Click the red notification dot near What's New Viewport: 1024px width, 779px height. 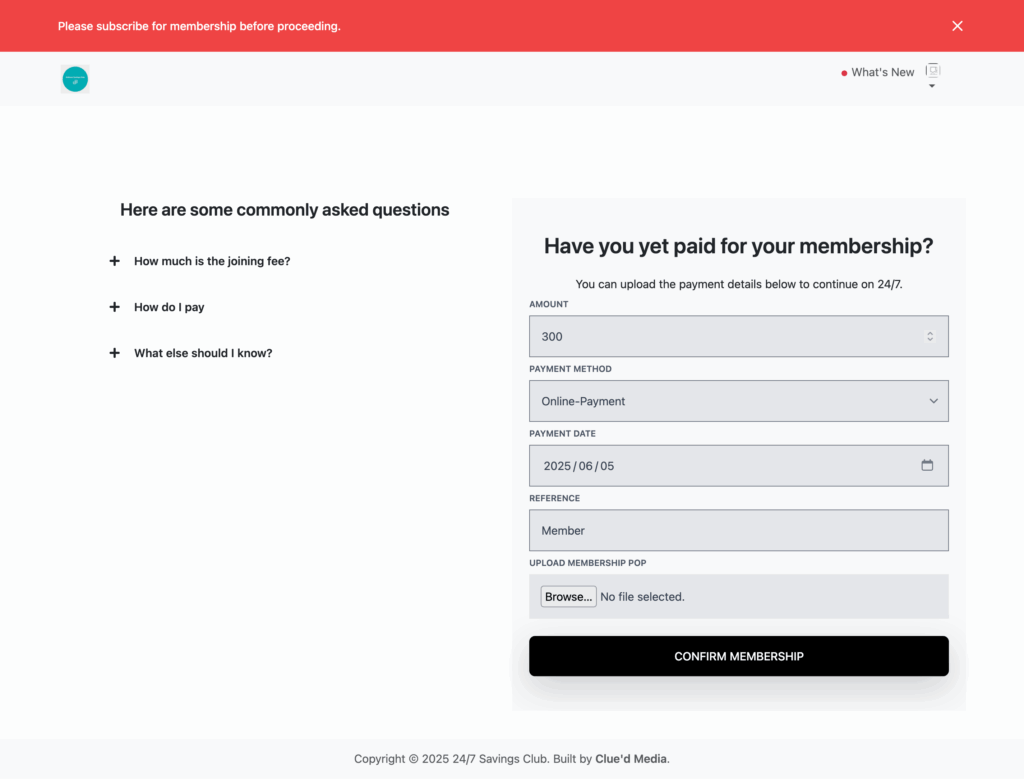[843, 72]
